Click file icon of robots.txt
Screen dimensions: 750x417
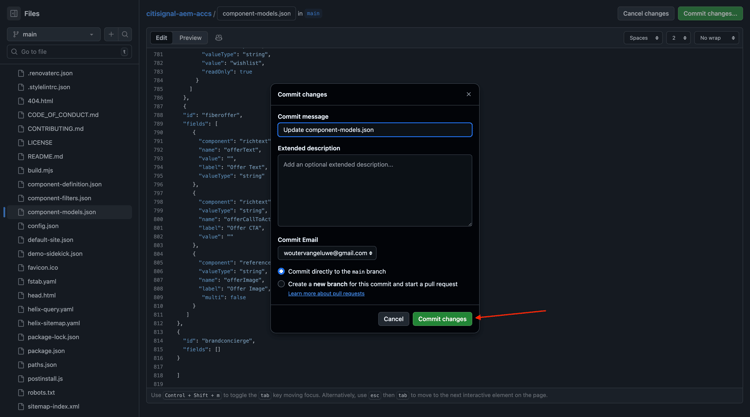tap(21, 392)
